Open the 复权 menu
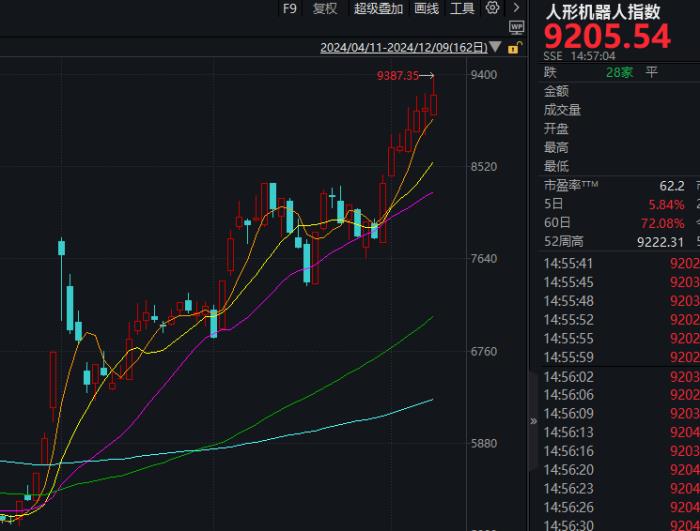This screenshot has width=700, height=531. 325,8
